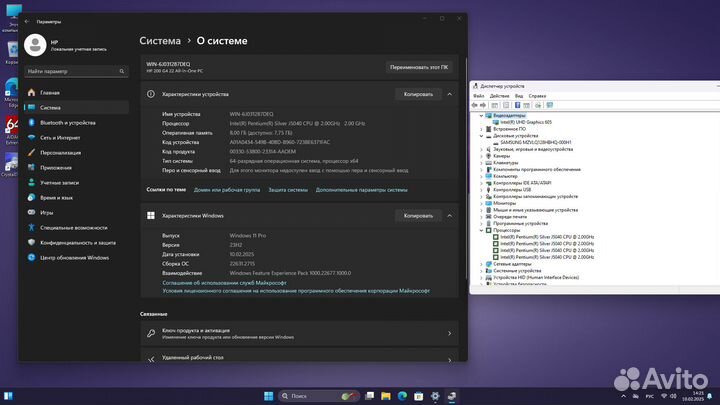
Task: Open 'Домен или рабочая группа' link
Action: click(227, 190)
